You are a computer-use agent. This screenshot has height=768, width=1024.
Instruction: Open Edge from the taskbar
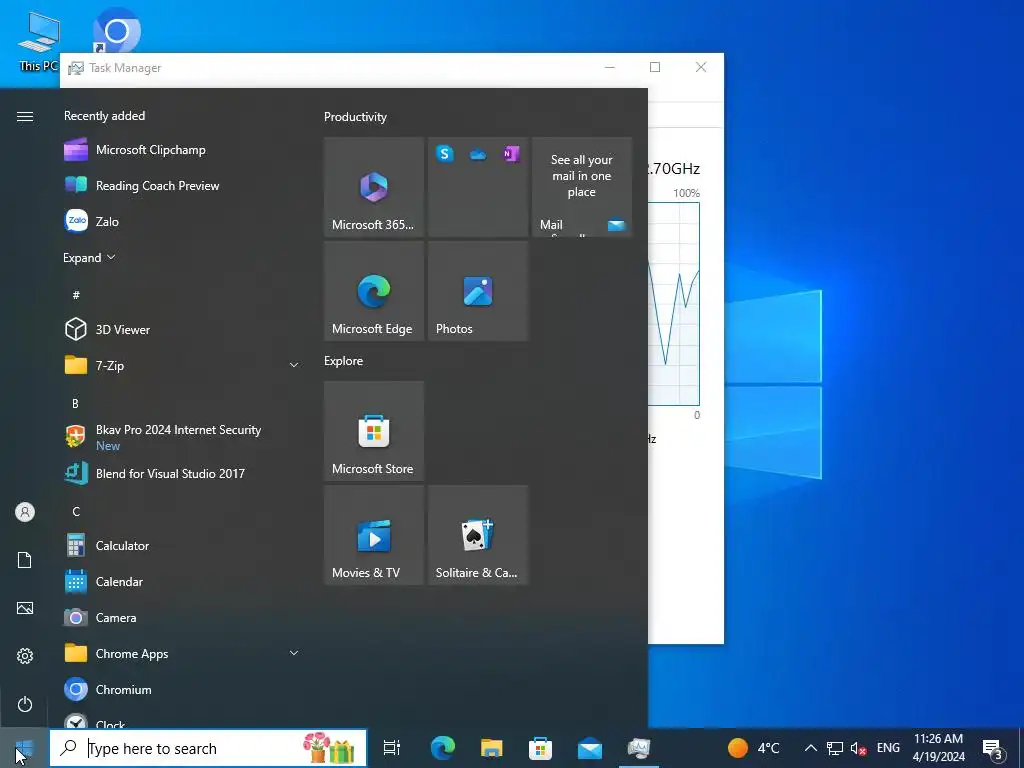[x=442, y=748]
